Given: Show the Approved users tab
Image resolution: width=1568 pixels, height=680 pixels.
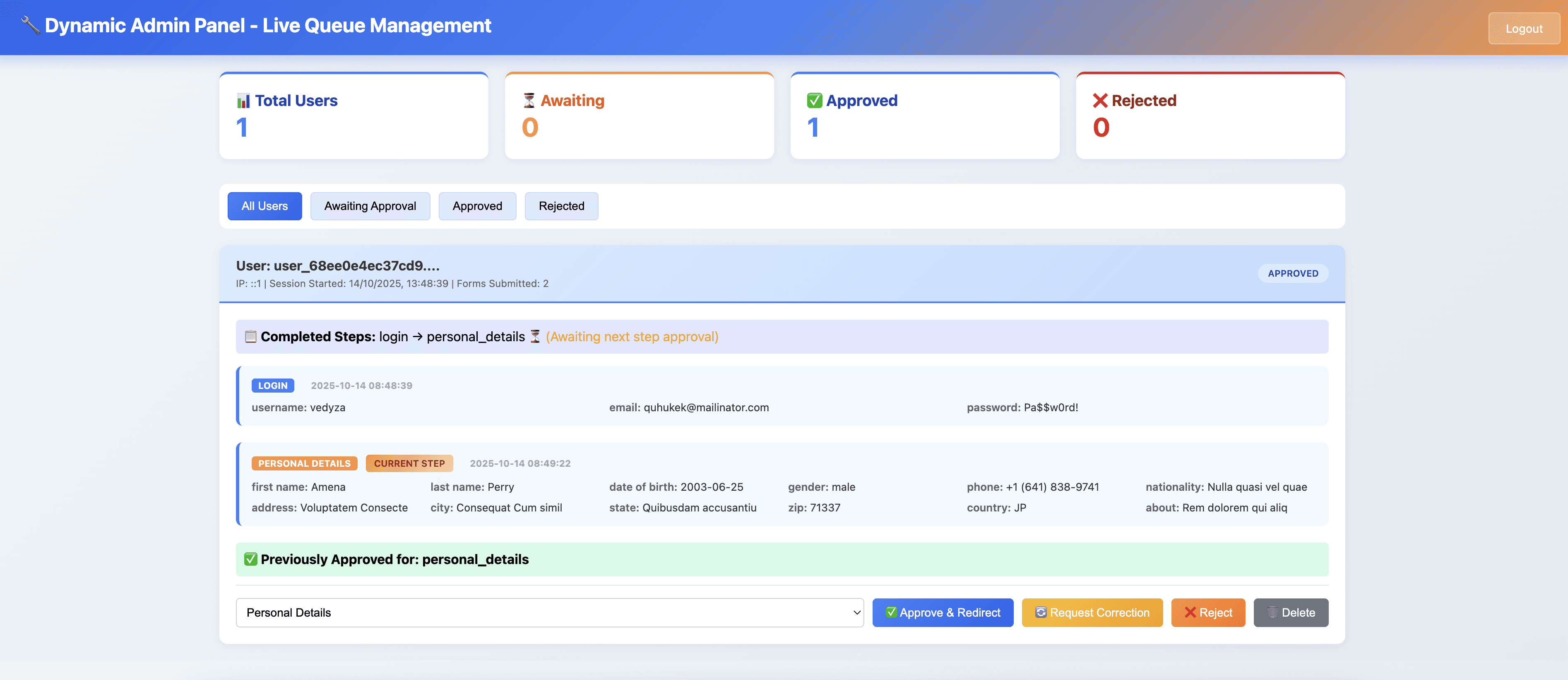Looking at the screenshot, I should (477, 206).
